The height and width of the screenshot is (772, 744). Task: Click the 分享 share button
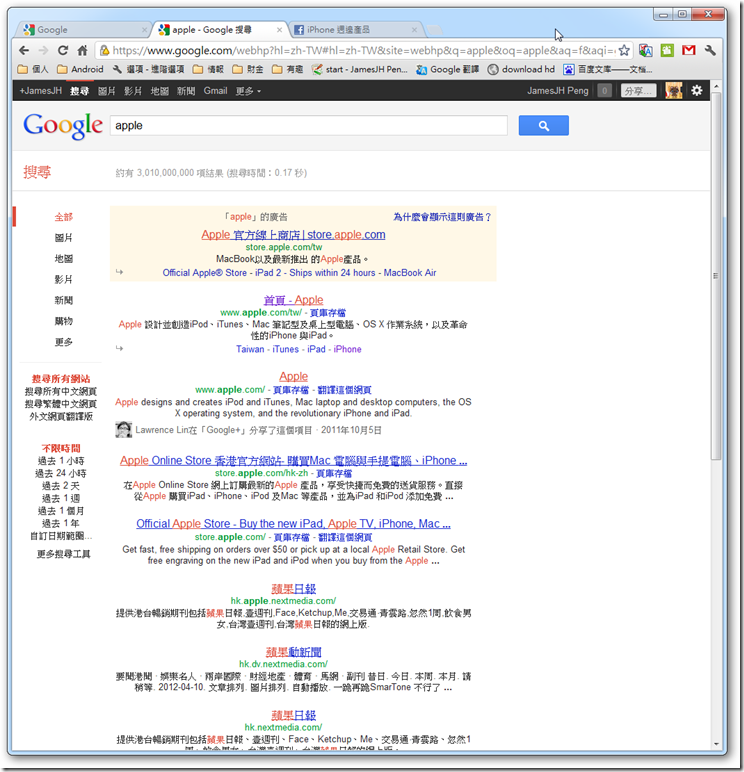[638, 91]
